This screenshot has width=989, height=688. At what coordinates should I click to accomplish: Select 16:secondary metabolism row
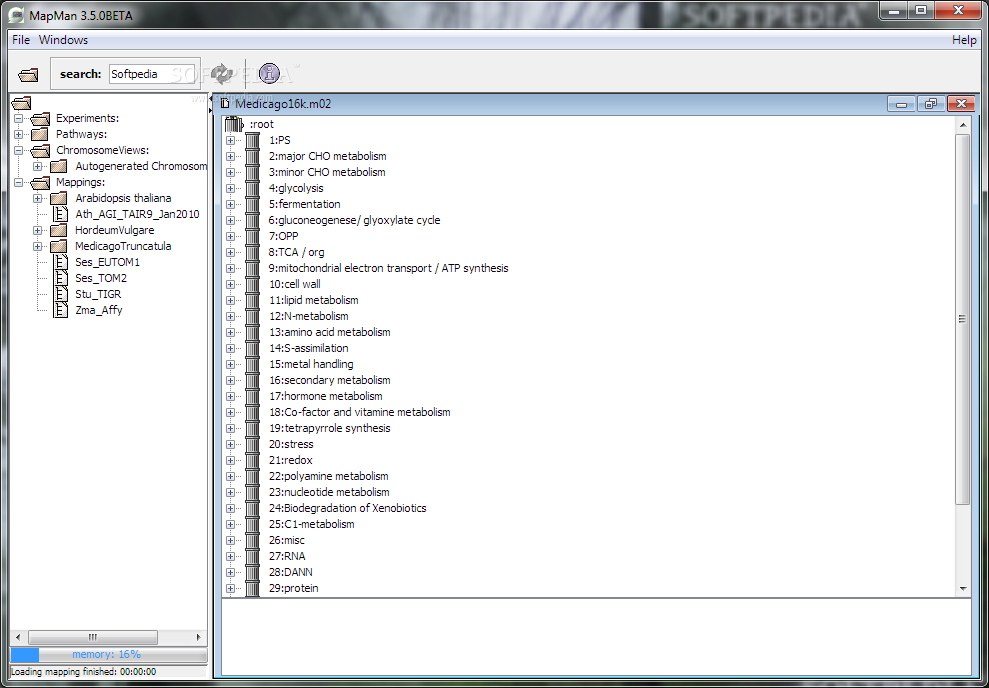(x=330, y=380)
